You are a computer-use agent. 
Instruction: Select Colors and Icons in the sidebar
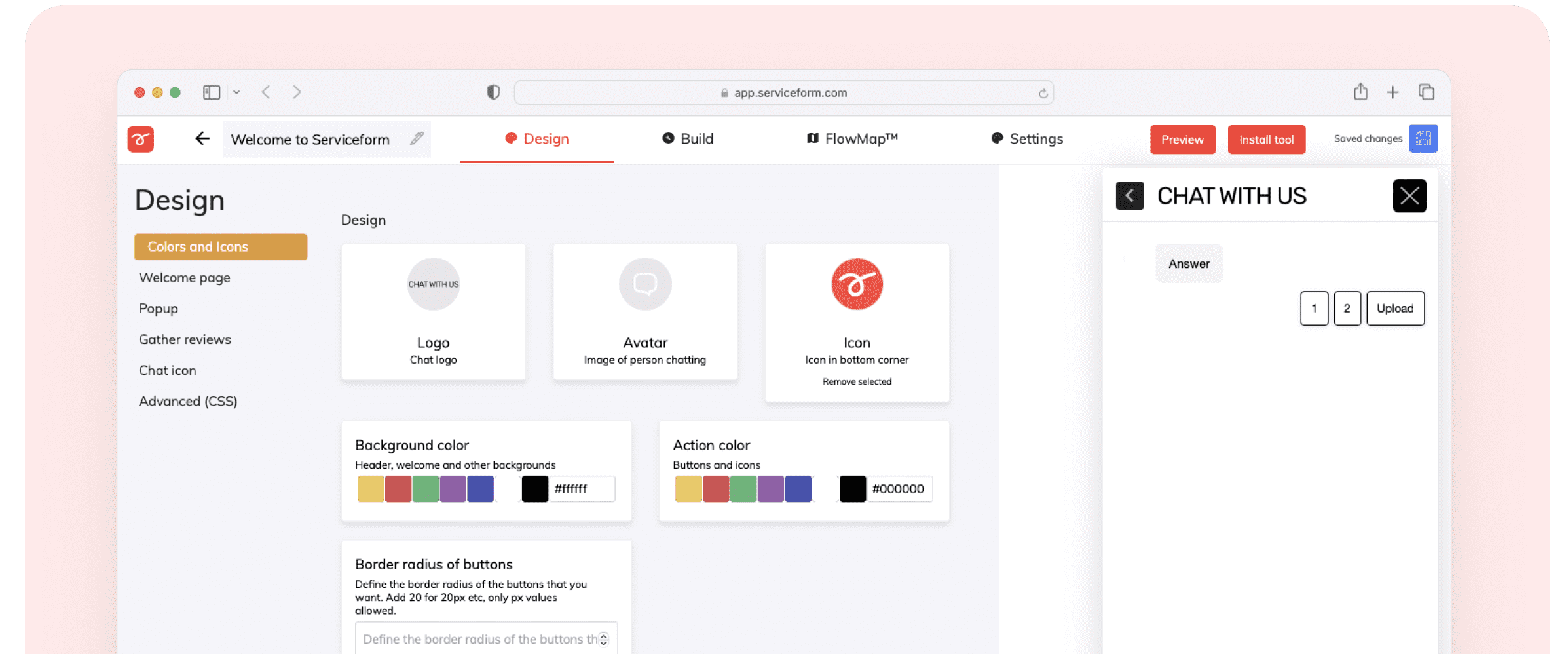point(221,247)
